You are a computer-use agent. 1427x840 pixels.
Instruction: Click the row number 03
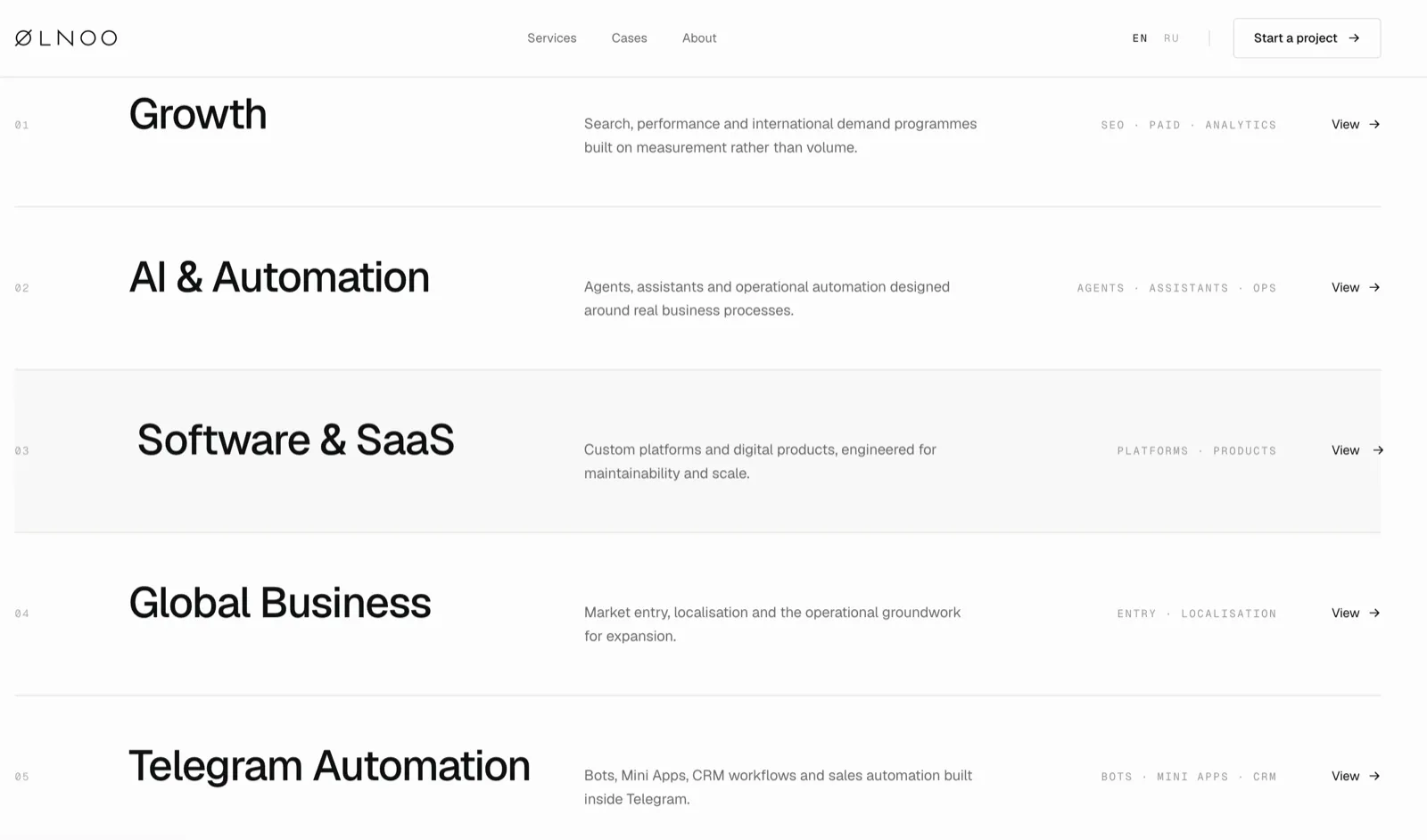pos(22,451)
